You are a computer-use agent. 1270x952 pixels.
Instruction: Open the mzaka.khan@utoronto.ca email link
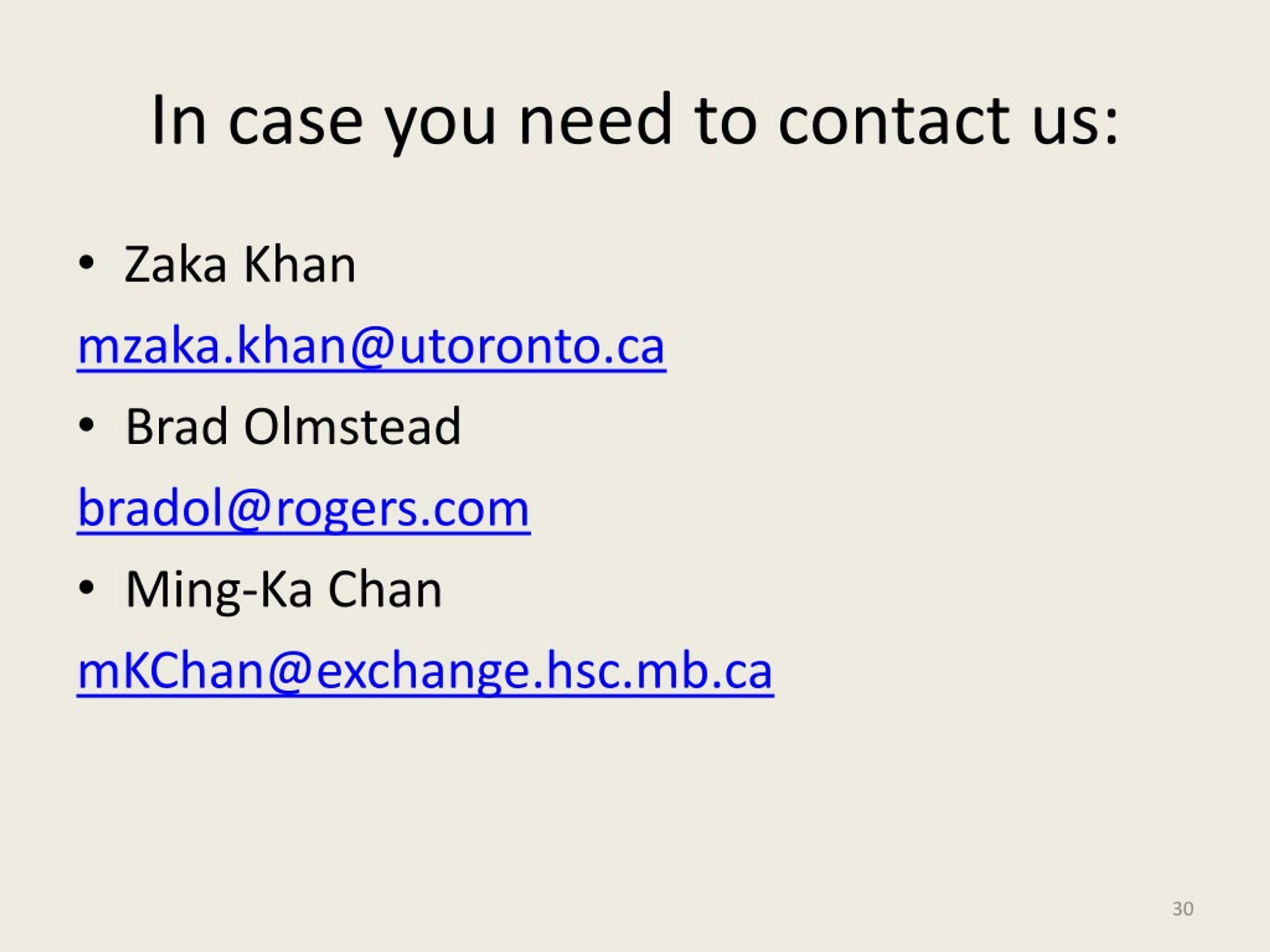372,347
